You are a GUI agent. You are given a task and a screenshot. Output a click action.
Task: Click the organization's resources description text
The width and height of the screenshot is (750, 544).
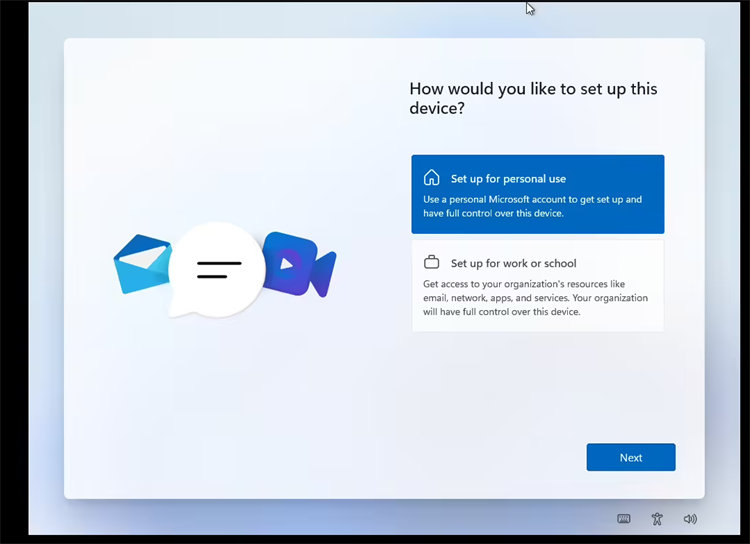(x=535, y=298)
